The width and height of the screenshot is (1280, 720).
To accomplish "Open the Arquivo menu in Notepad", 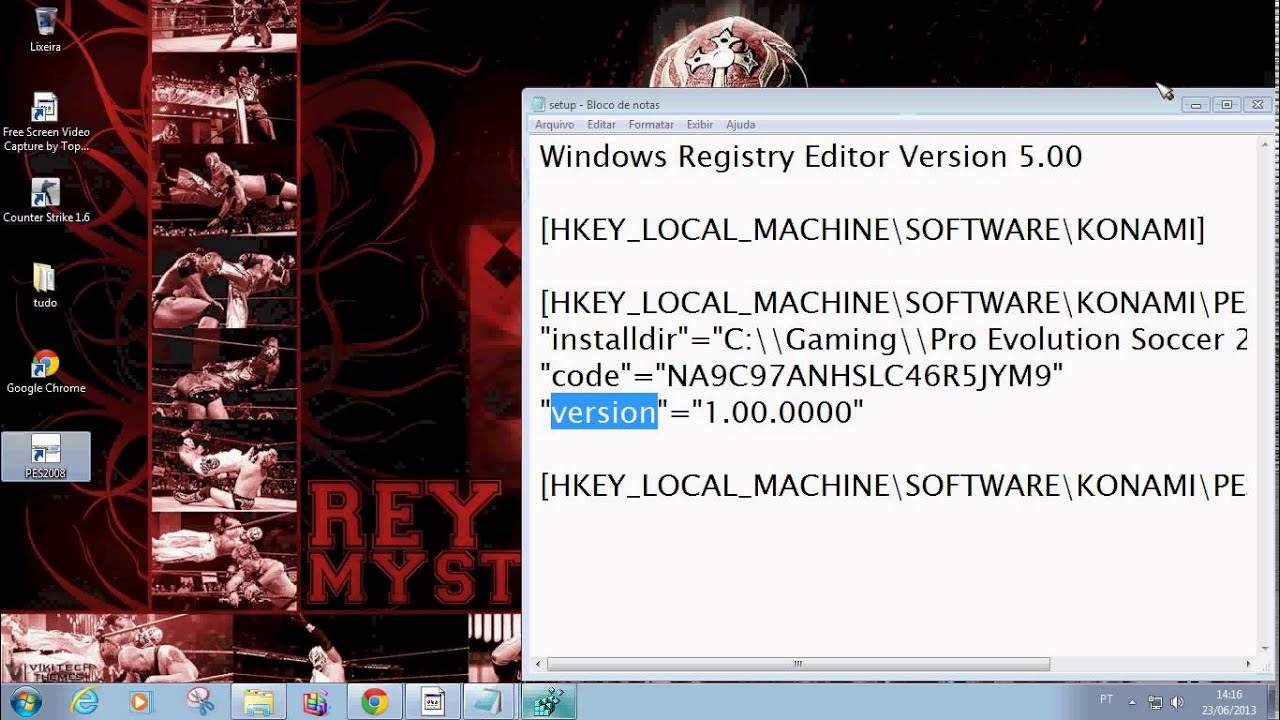I will coord(554,125).
